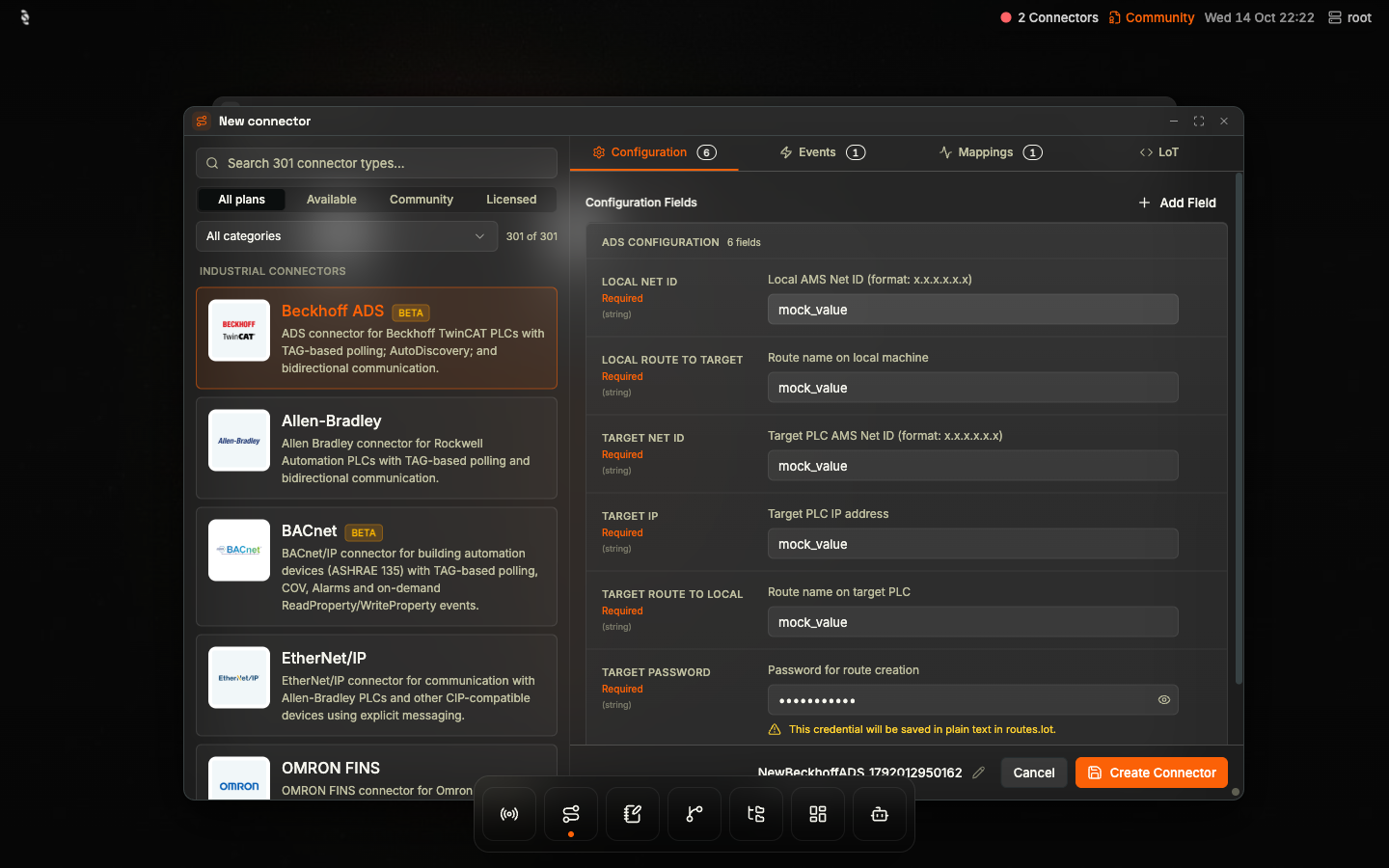1389x868 pixels.
Task: Select the Community plan filter
Action: pyautogui.click(x=422, y=200)
